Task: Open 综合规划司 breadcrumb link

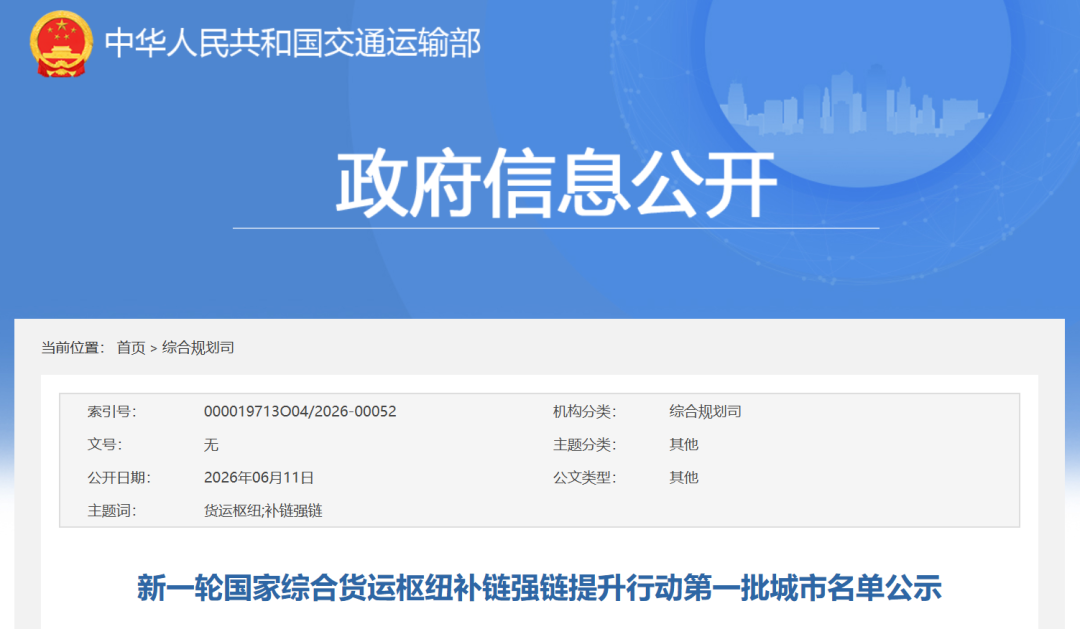Action: click(198, 348)
